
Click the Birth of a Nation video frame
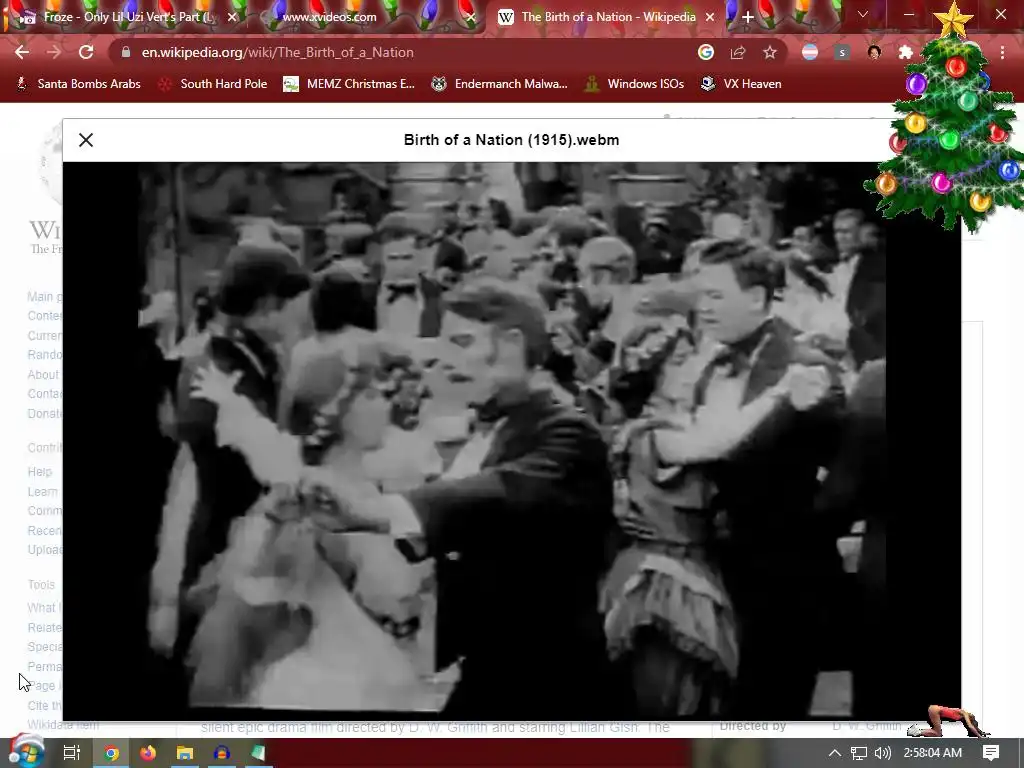point(512,441)
